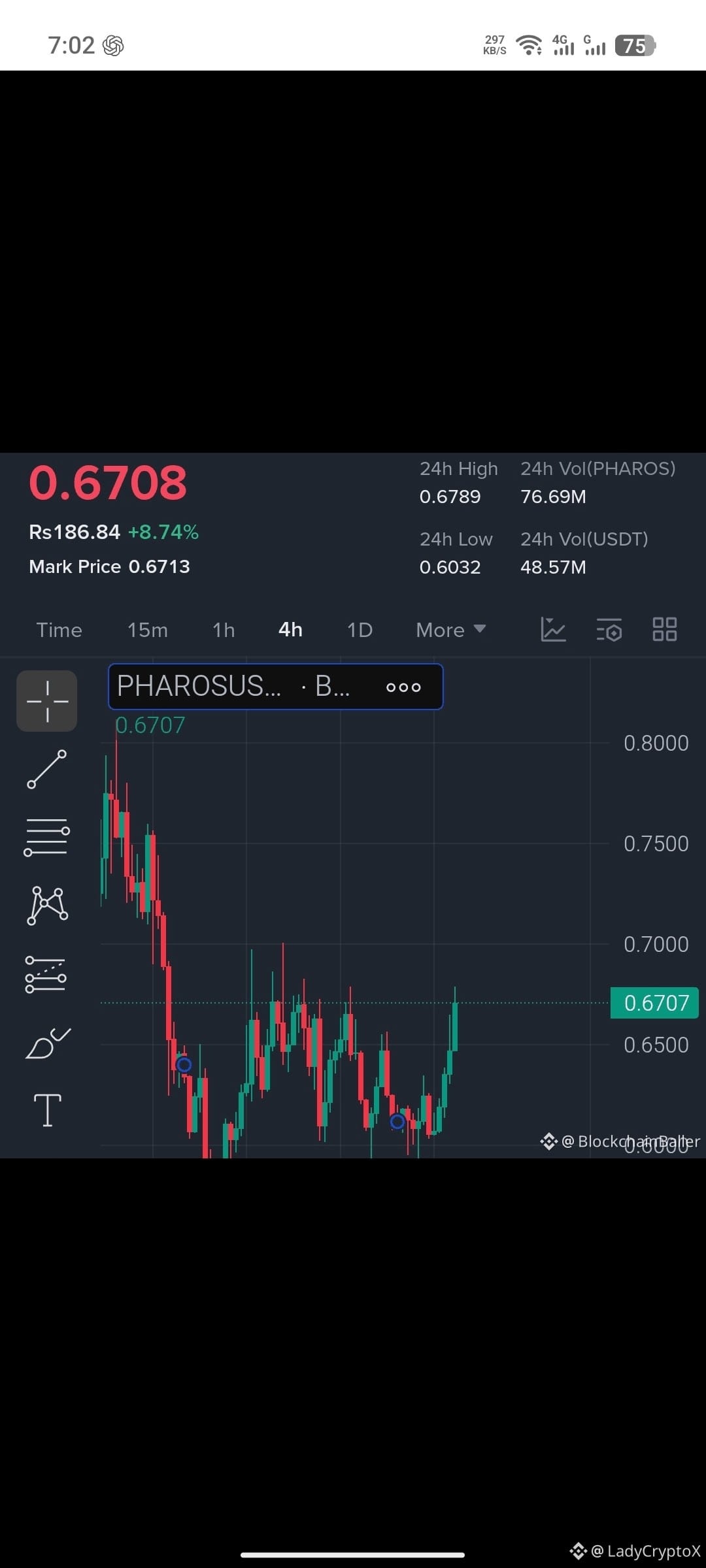Select the XABCD pattern tool
This screenshot has height=1568, width=706.
47,905
